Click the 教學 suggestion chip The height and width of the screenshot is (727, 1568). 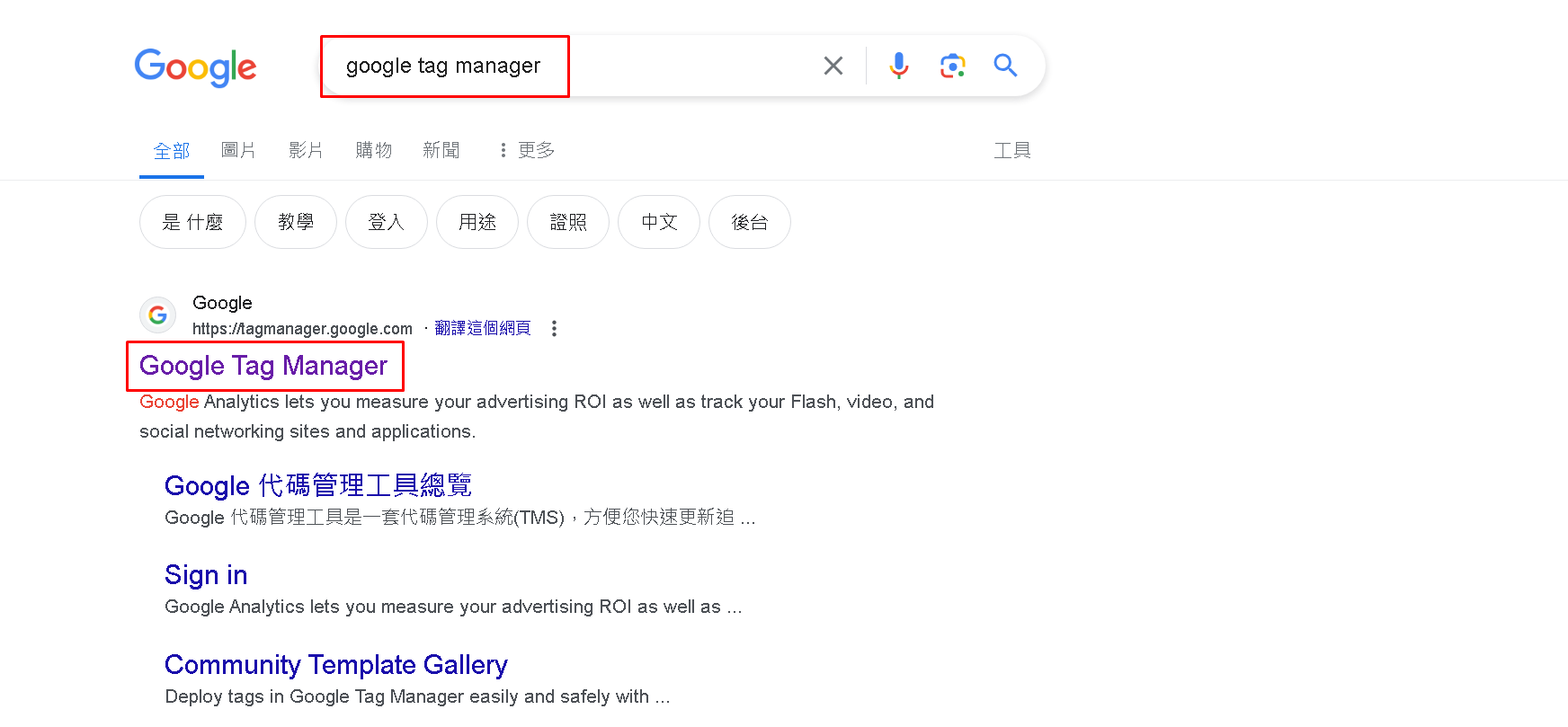(296, 222)
